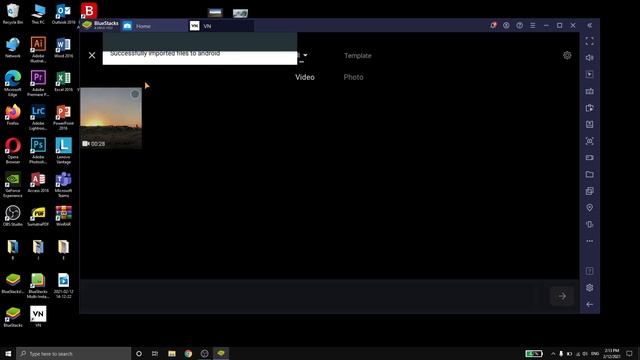Take a BlueStacks screenshot
The image size is (640, 360).
pyautogui.click(x=589, y=141)
